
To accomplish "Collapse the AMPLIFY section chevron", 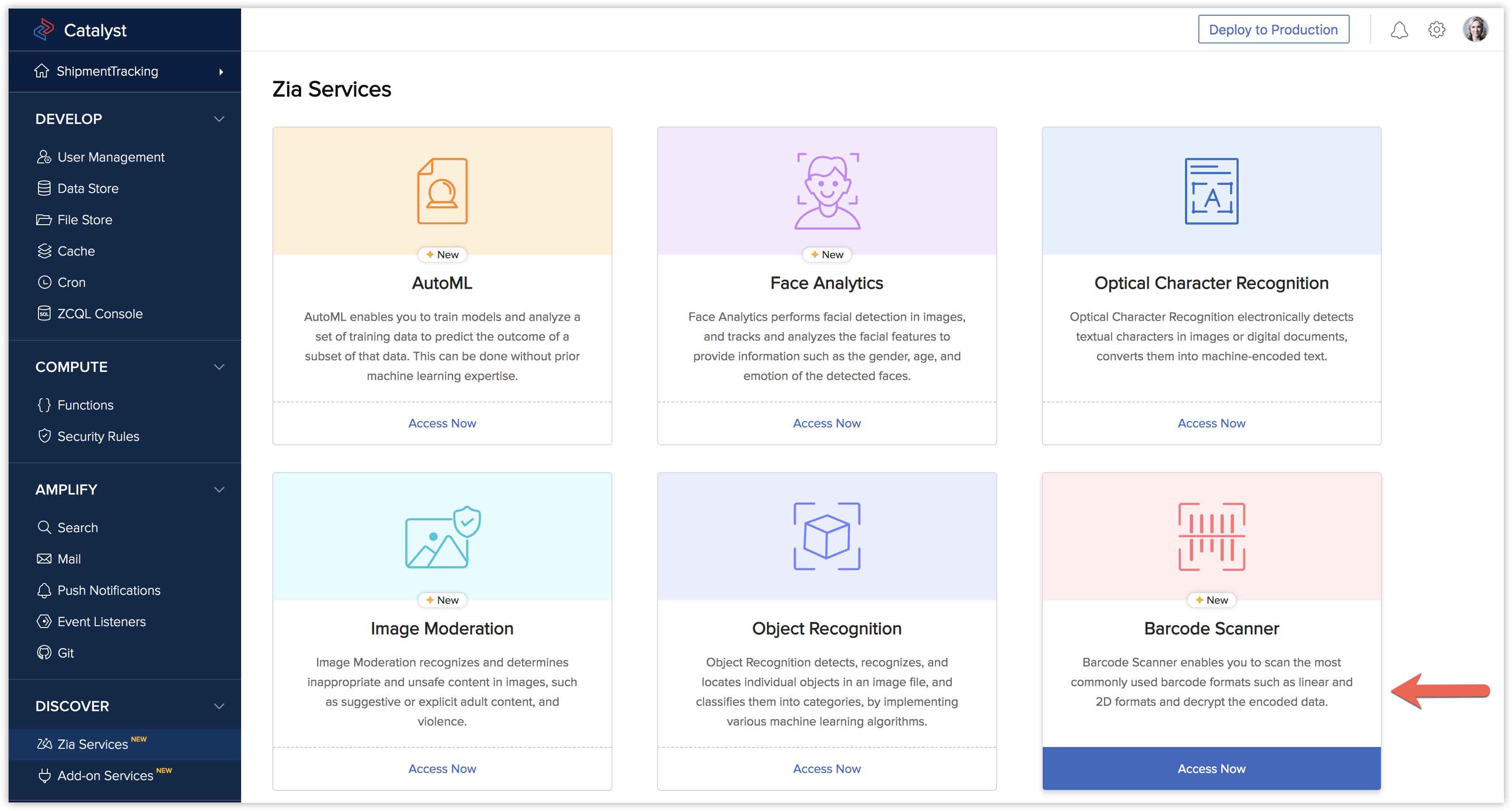I will click(219, 490).
